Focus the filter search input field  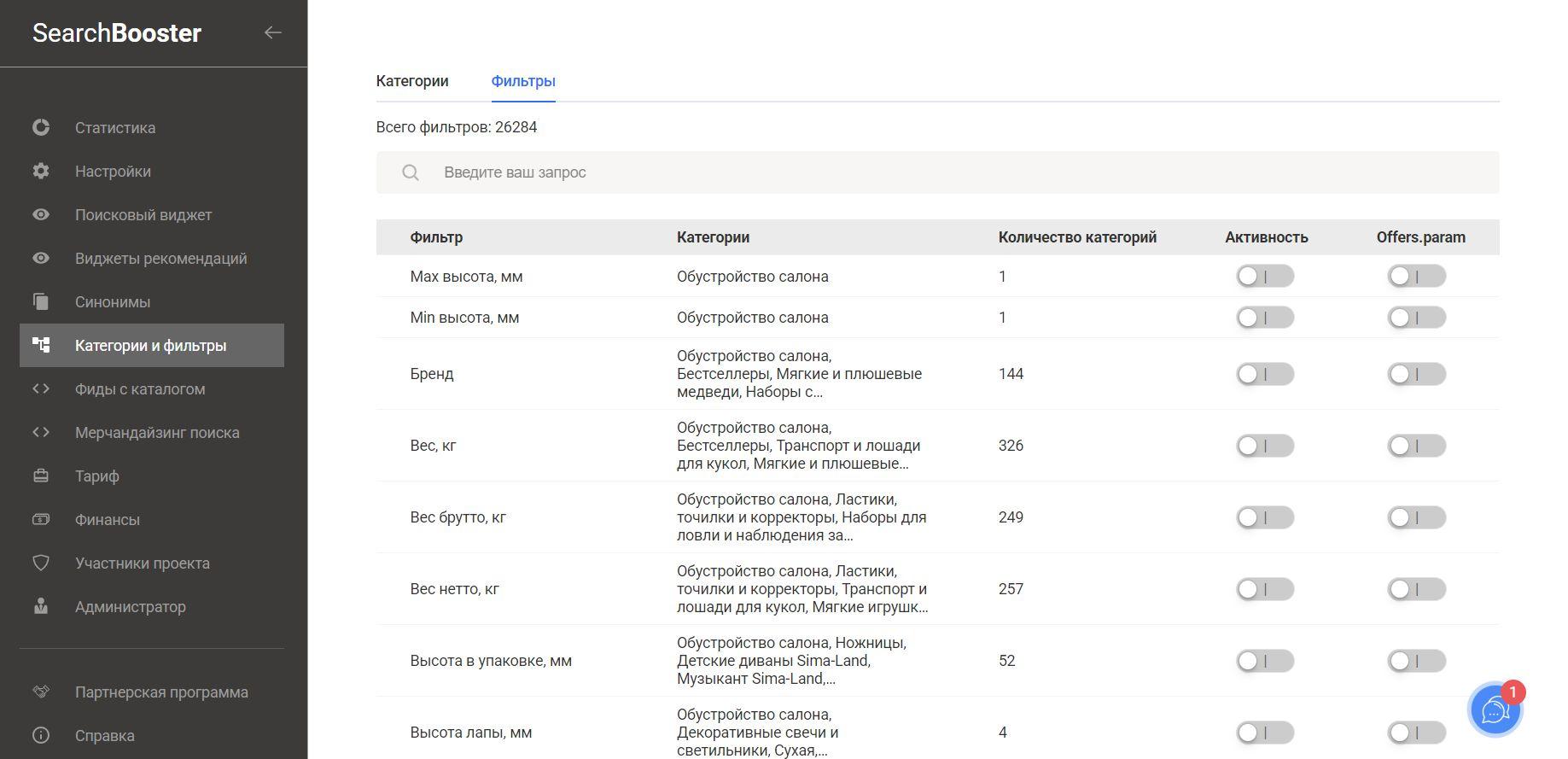[x=937, y=172]
